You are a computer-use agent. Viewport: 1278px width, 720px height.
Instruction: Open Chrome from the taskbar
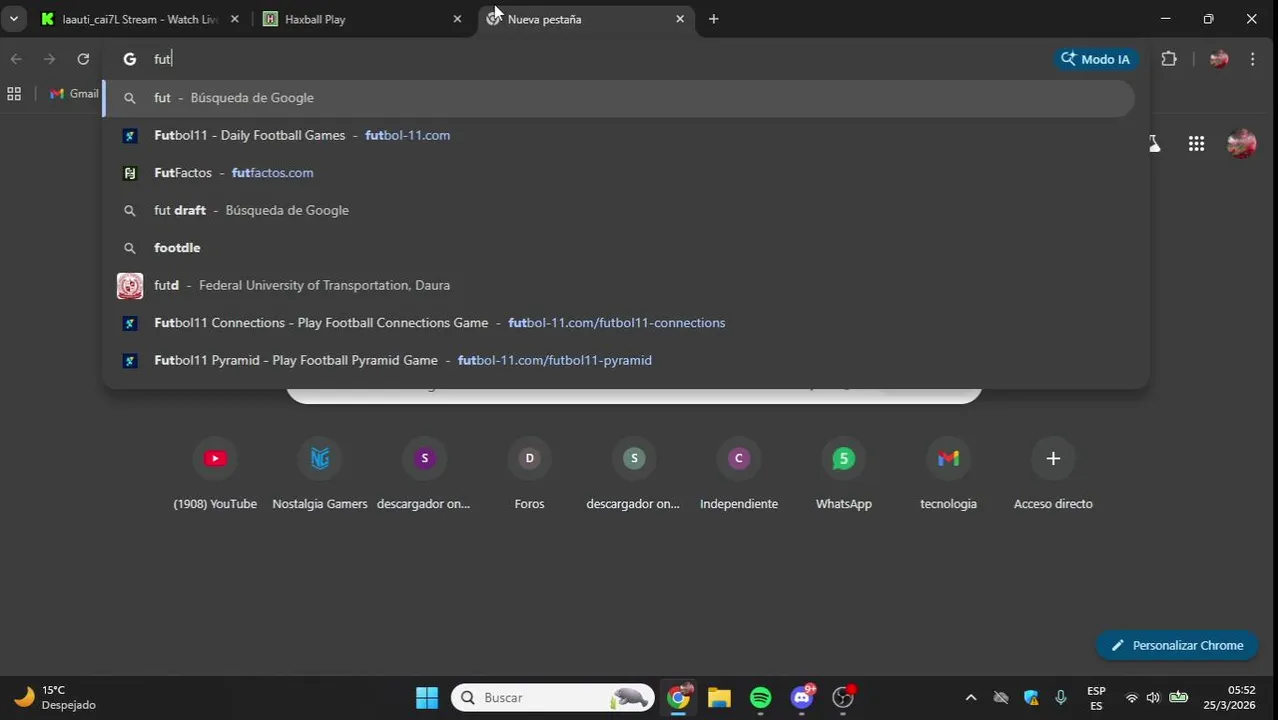[679, 697]
